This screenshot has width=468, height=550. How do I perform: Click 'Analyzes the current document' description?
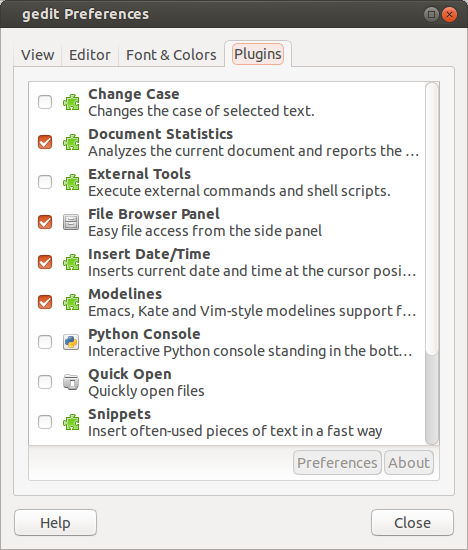[253, 151]
